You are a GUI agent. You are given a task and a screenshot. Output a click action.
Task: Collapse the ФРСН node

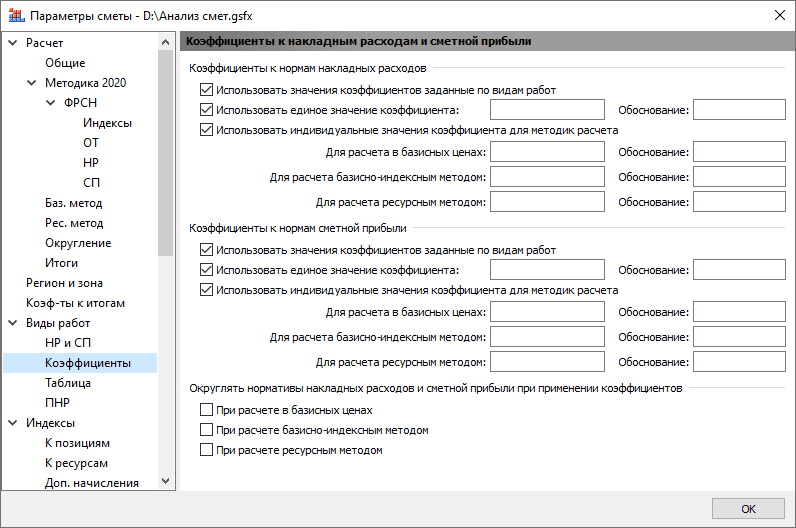click(51, 103)
